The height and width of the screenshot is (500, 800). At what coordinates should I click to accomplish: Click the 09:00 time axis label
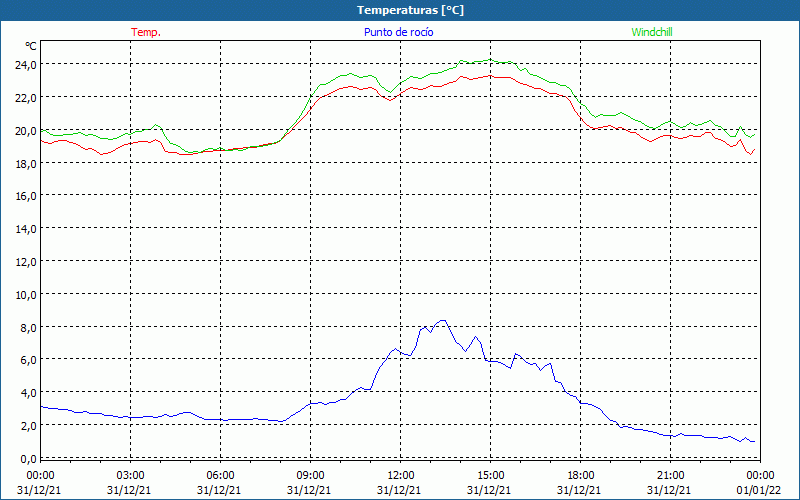click(x=310, y=475)
